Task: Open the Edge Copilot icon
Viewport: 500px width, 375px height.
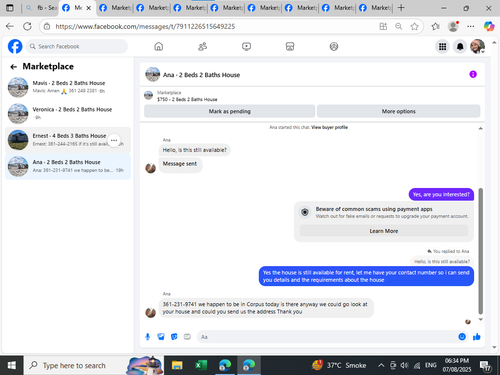Action: pos(489,26)
